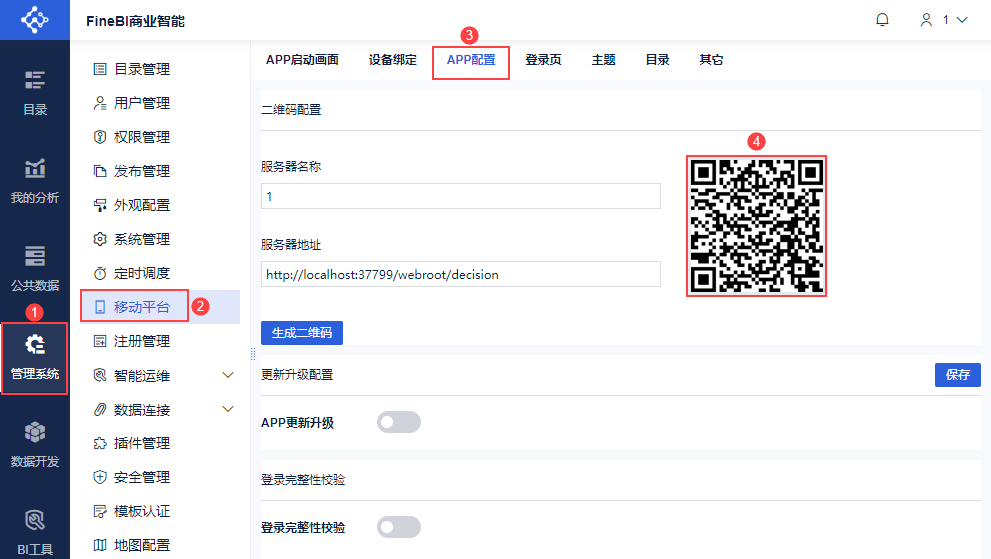Click the 移动平台 phone icon

tap(100, 307)
